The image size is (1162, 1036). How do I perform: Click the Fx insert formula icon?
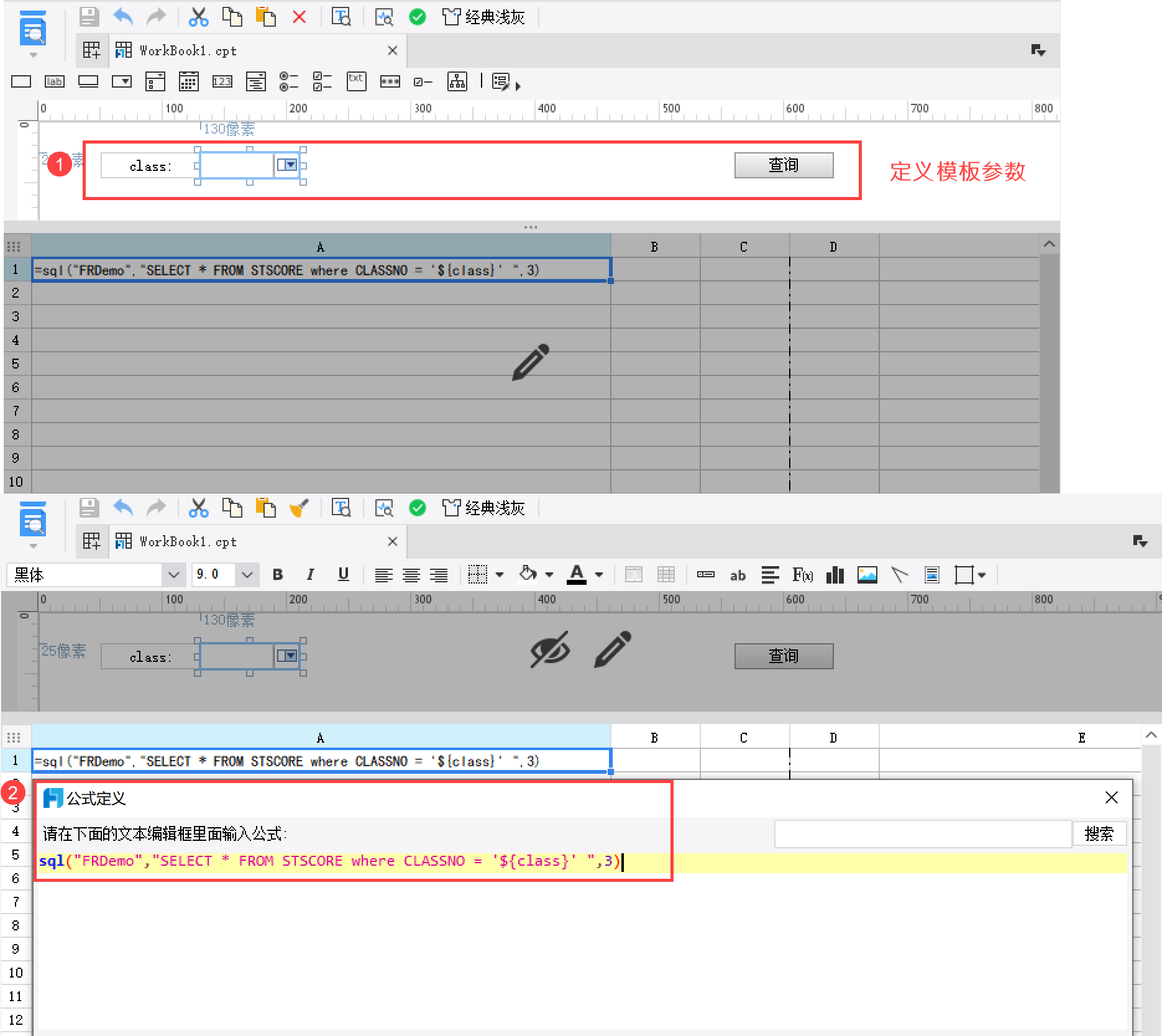pyautogui.click(x=802, y=575)
